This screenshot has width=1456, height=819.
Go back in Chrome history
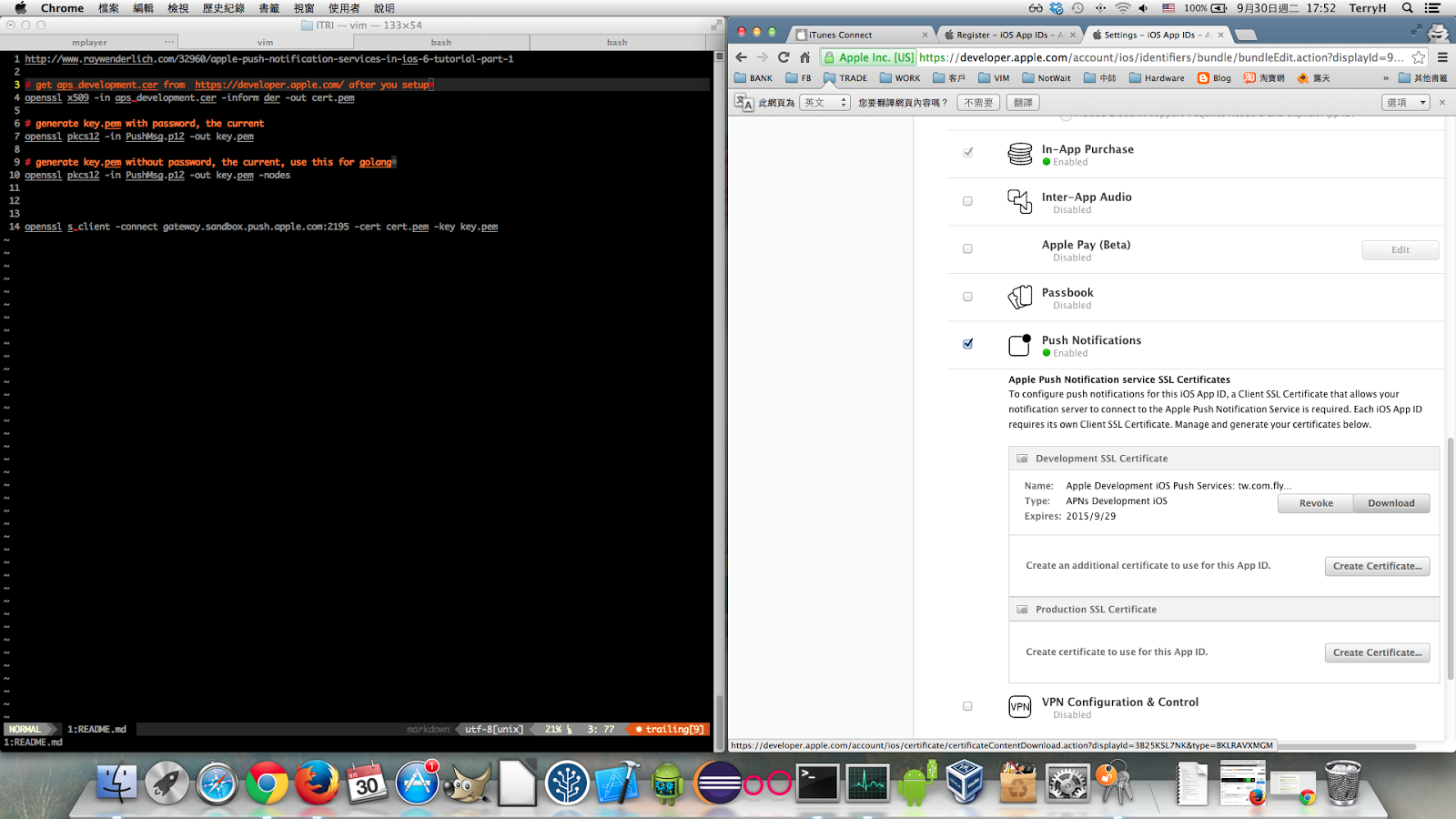[x=741, y=57]
